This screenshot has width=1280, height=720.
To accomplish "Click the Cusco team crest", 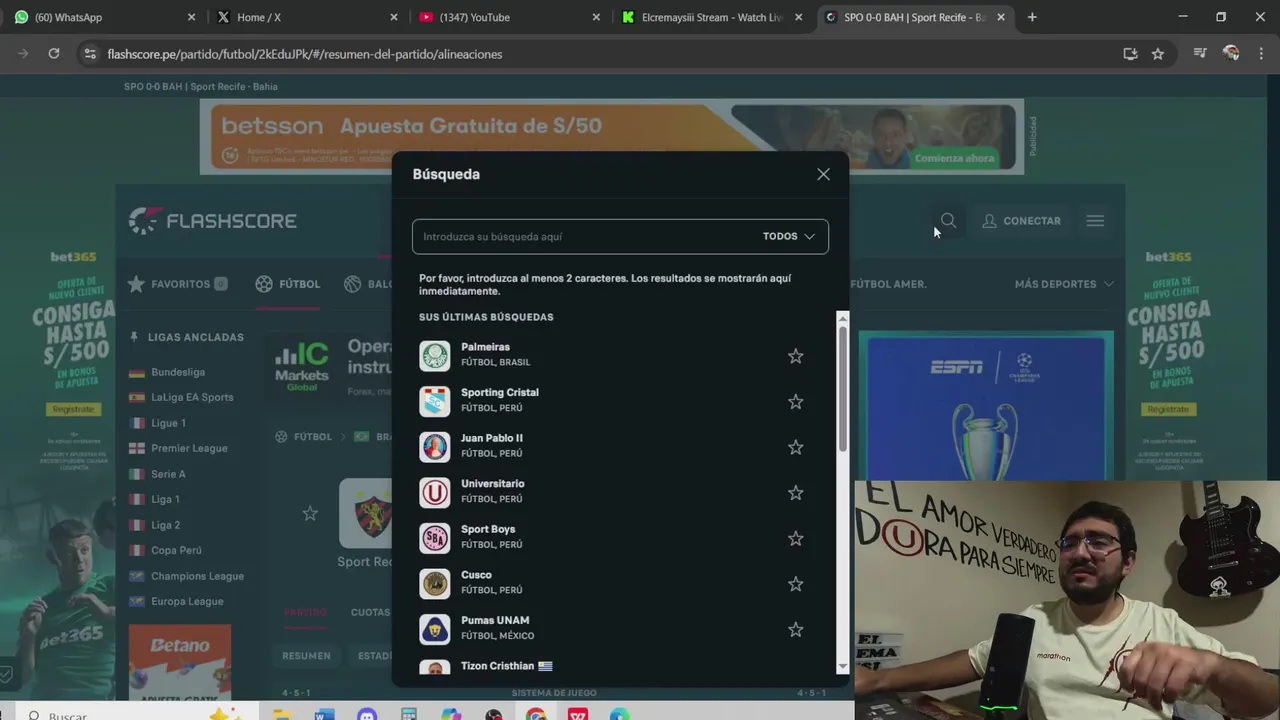I will click(x=435, y=584).
